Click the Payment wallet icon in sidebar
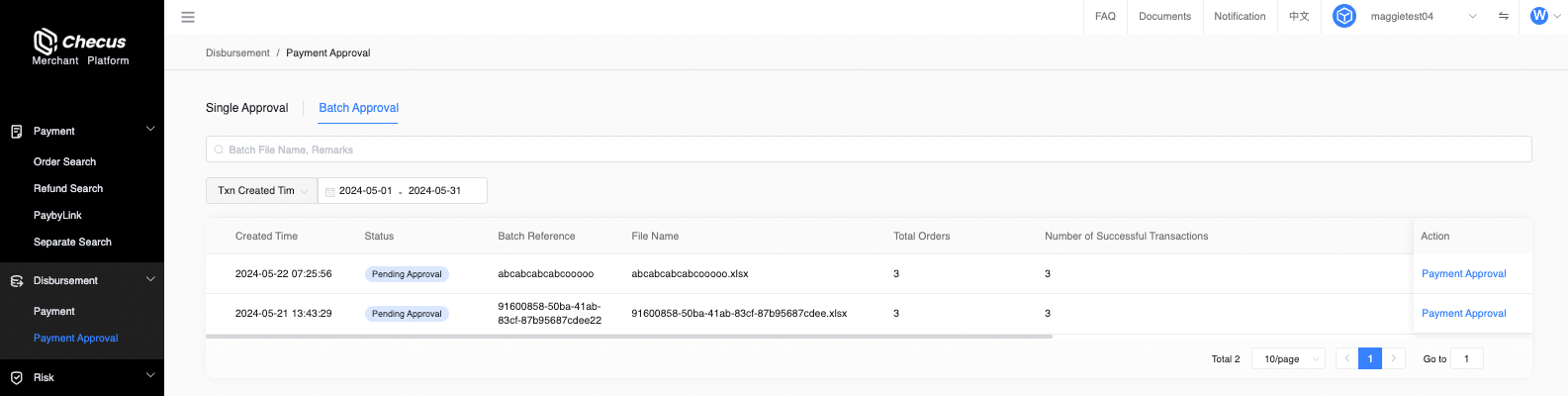The width and height of the screenshot is (1568, 396). tap(16, 131)
